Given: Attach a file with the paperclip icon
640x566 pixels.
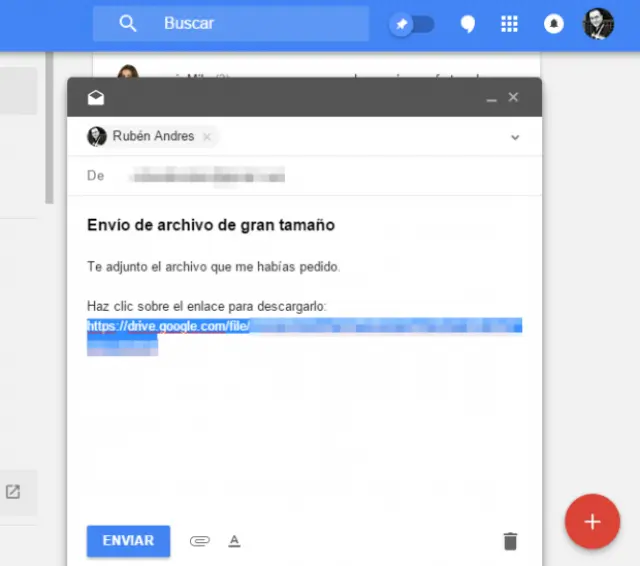Looking at the screenshot, I should point(200,541).
